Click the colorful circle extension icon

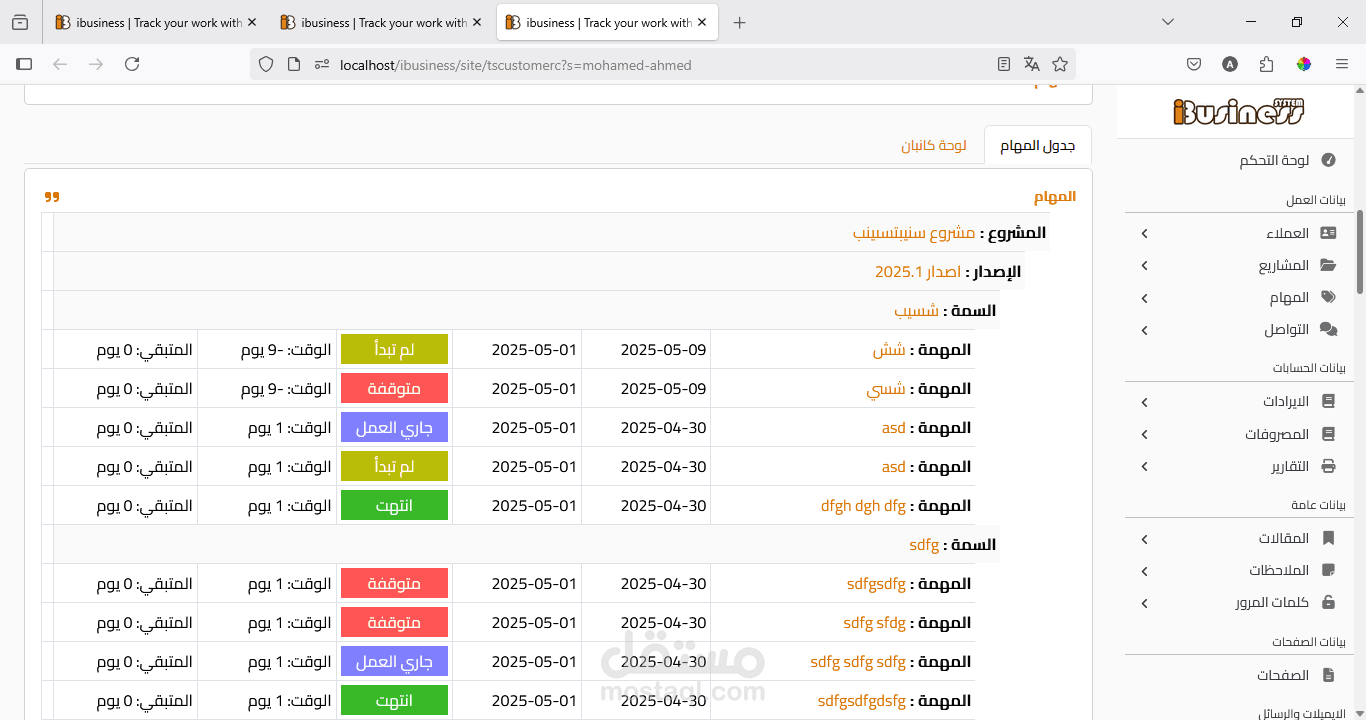[x=1304, y=64]
